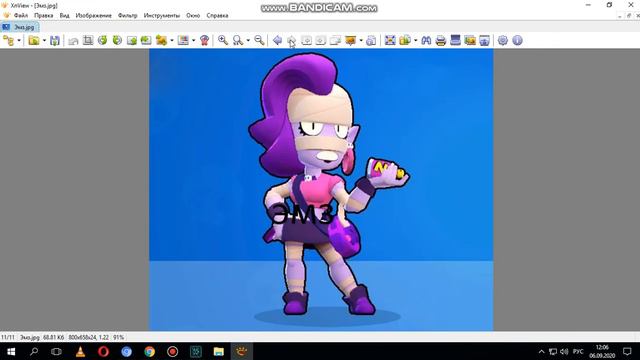Open the Вид menu
This screenshot has height=360, width=640.
64,16
